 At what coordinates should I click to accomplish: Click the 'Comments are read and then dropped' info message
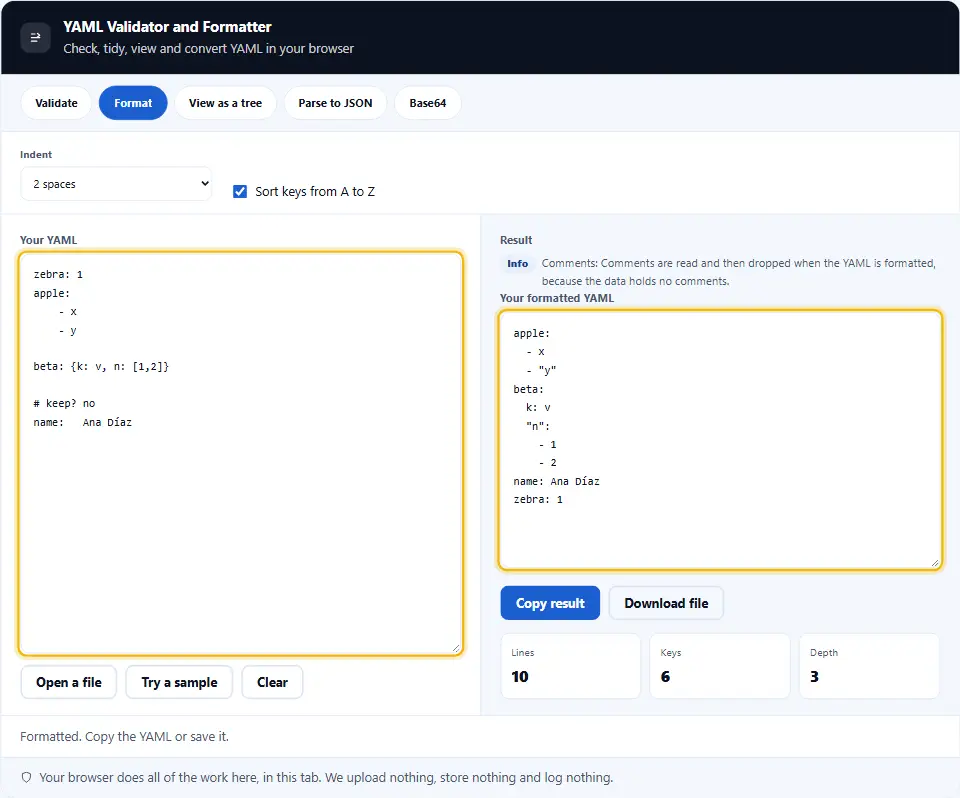738,272
